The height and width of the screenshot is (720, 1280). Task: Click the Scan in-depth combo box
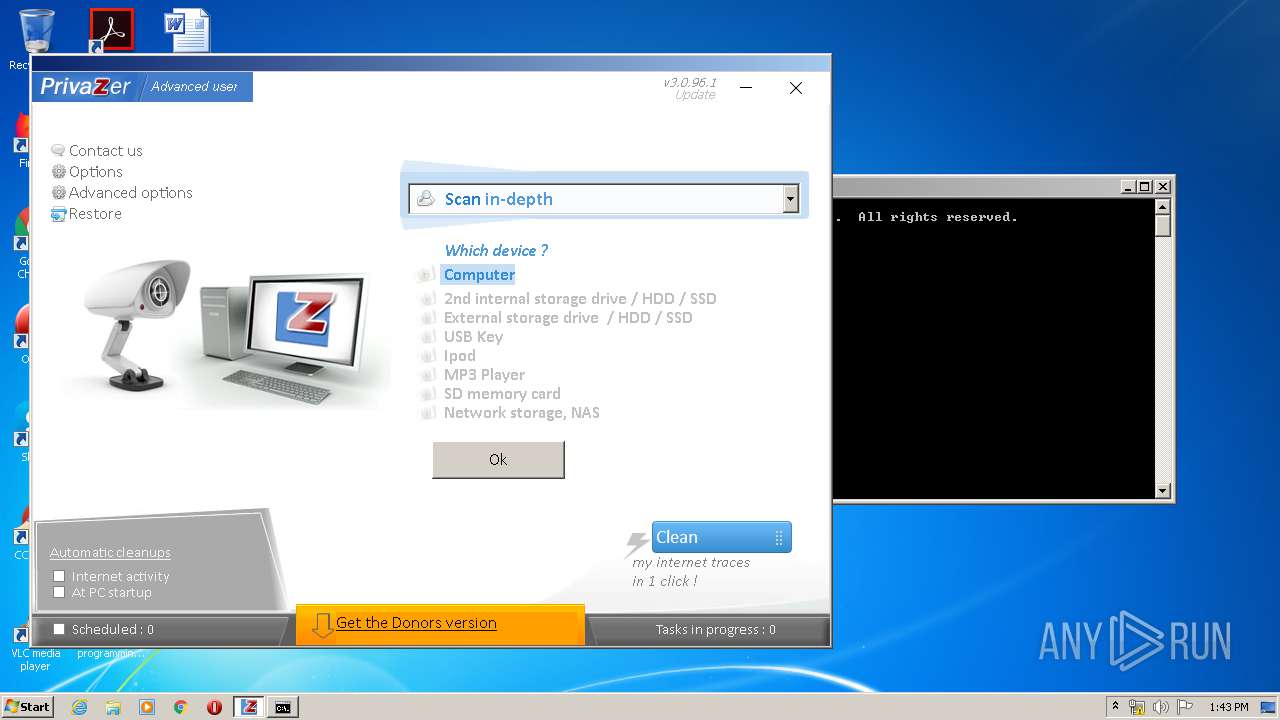coord(604,199)
